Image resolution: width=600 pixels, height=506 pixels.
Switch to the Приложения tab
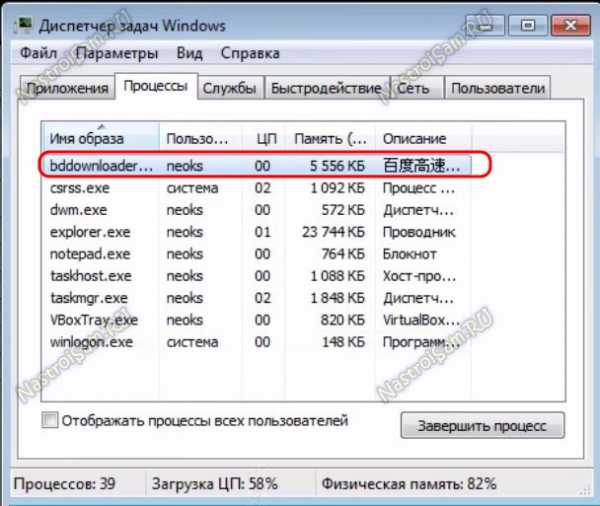click(x=67, y=88)
